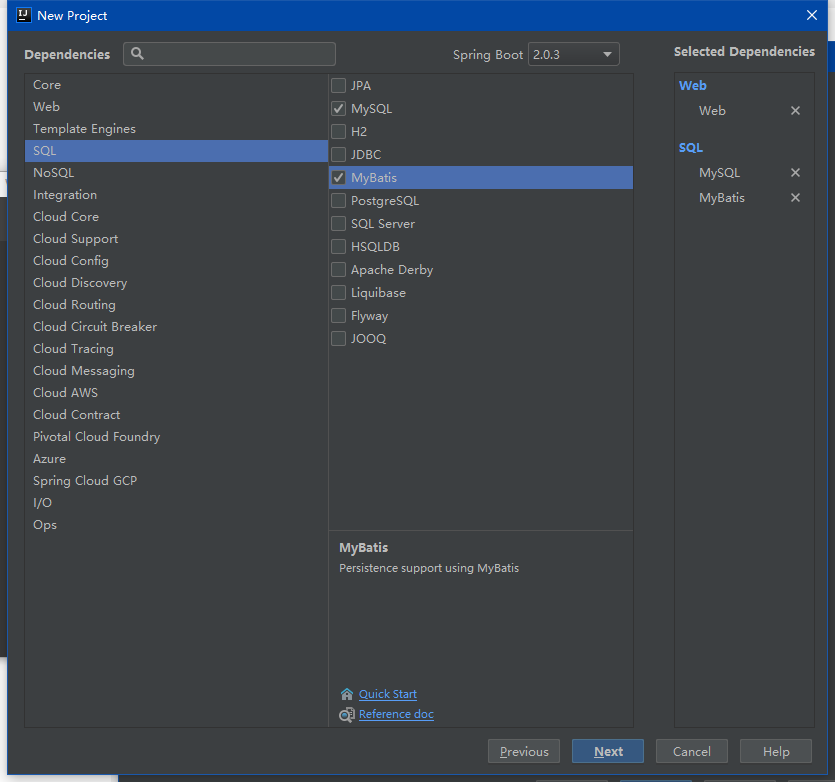Click the Previous button
Image resolution: width=835 pixels, height=782 pixels.
point(524,751)
